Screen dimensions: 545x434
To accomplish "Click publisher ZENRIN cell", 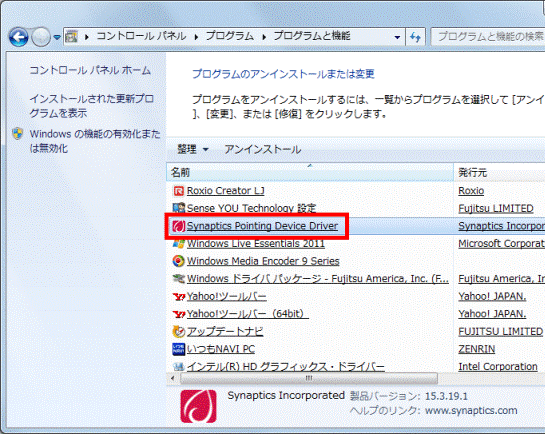I will [477, 349].
